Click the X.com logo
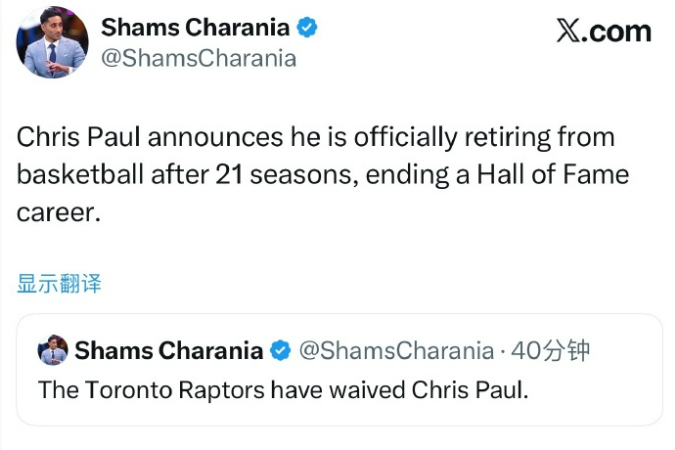This screenshot has height=450, width=675. 603,31
